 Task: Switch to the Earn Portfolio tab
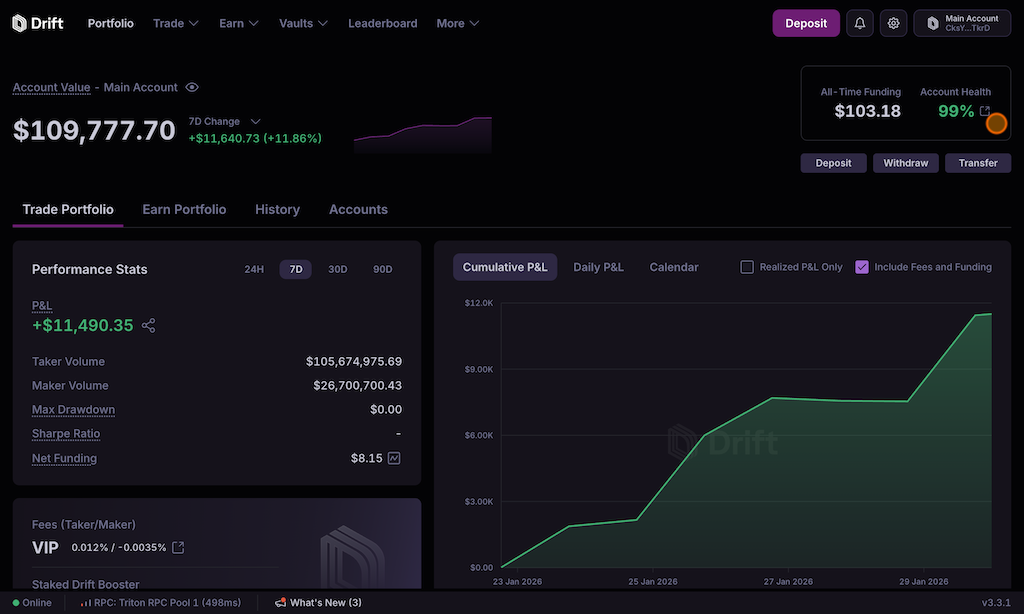[184, 210]
